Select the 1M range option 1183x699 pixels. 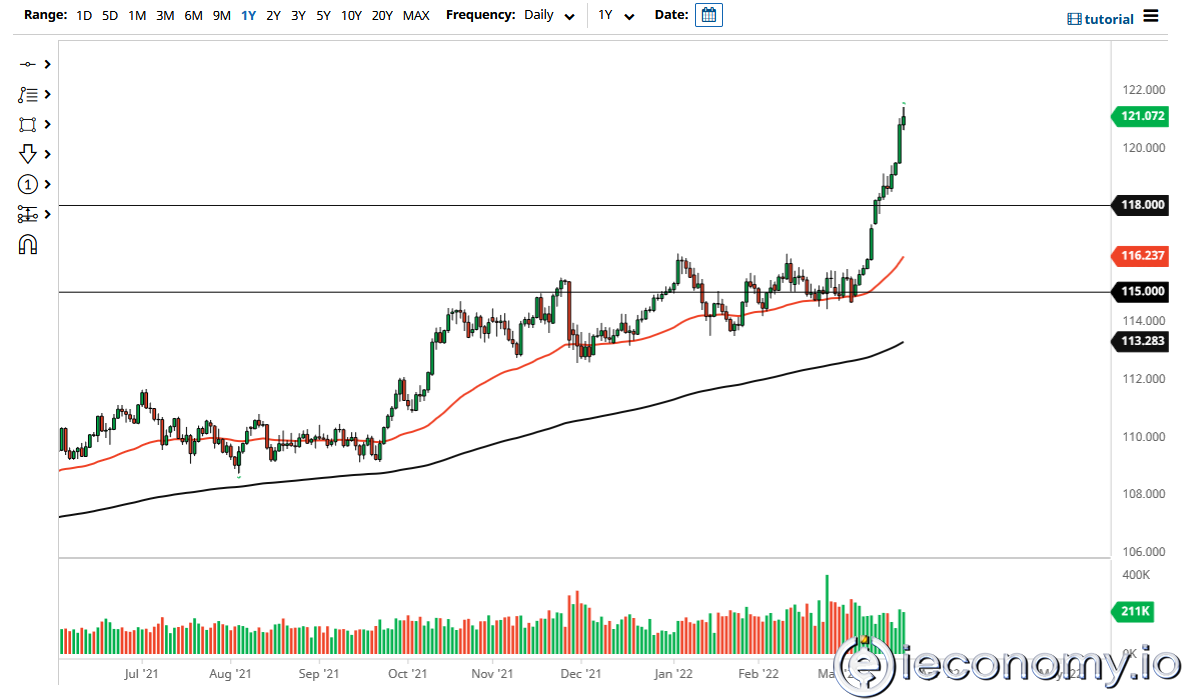point(137,15)
